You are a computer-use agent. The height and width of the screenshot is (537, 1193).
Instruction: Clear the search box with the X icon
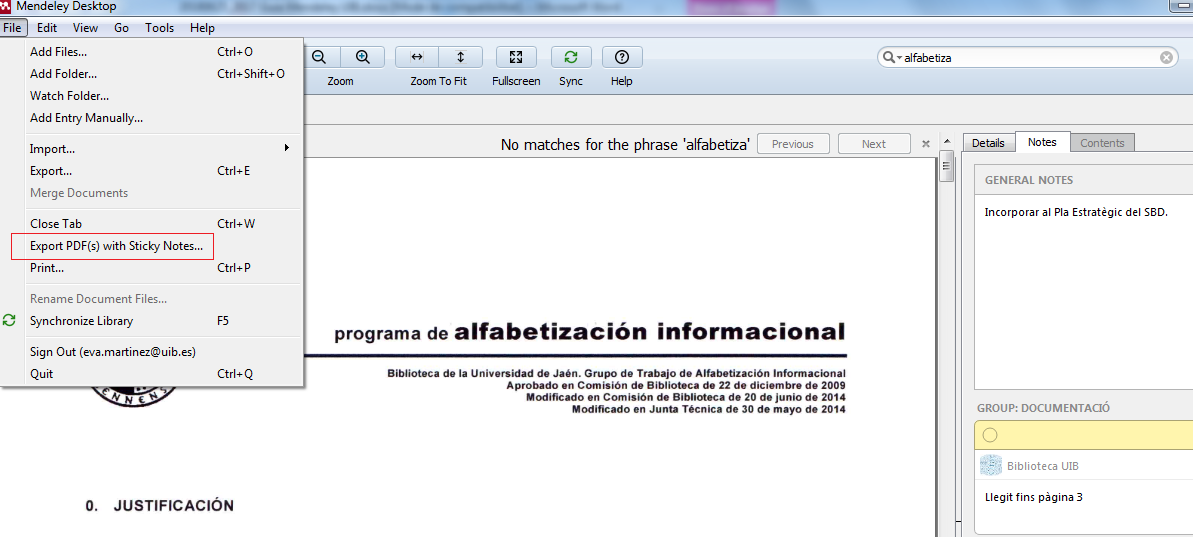point(1166,57)
